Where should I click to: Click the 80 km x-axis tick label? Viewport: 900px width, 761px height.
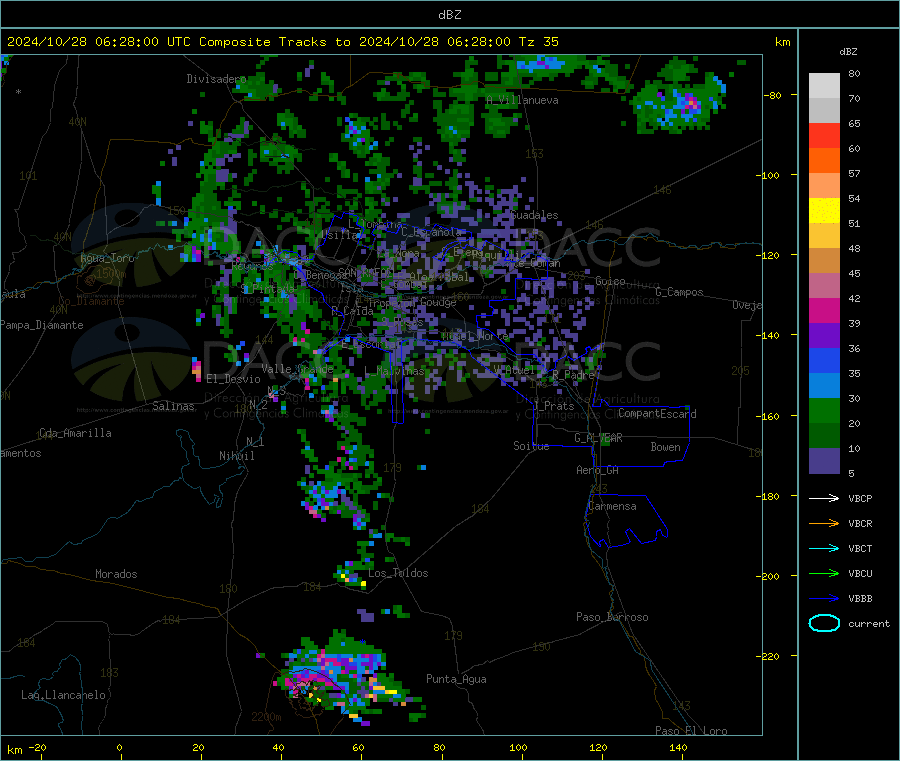(x=439, y=747)
